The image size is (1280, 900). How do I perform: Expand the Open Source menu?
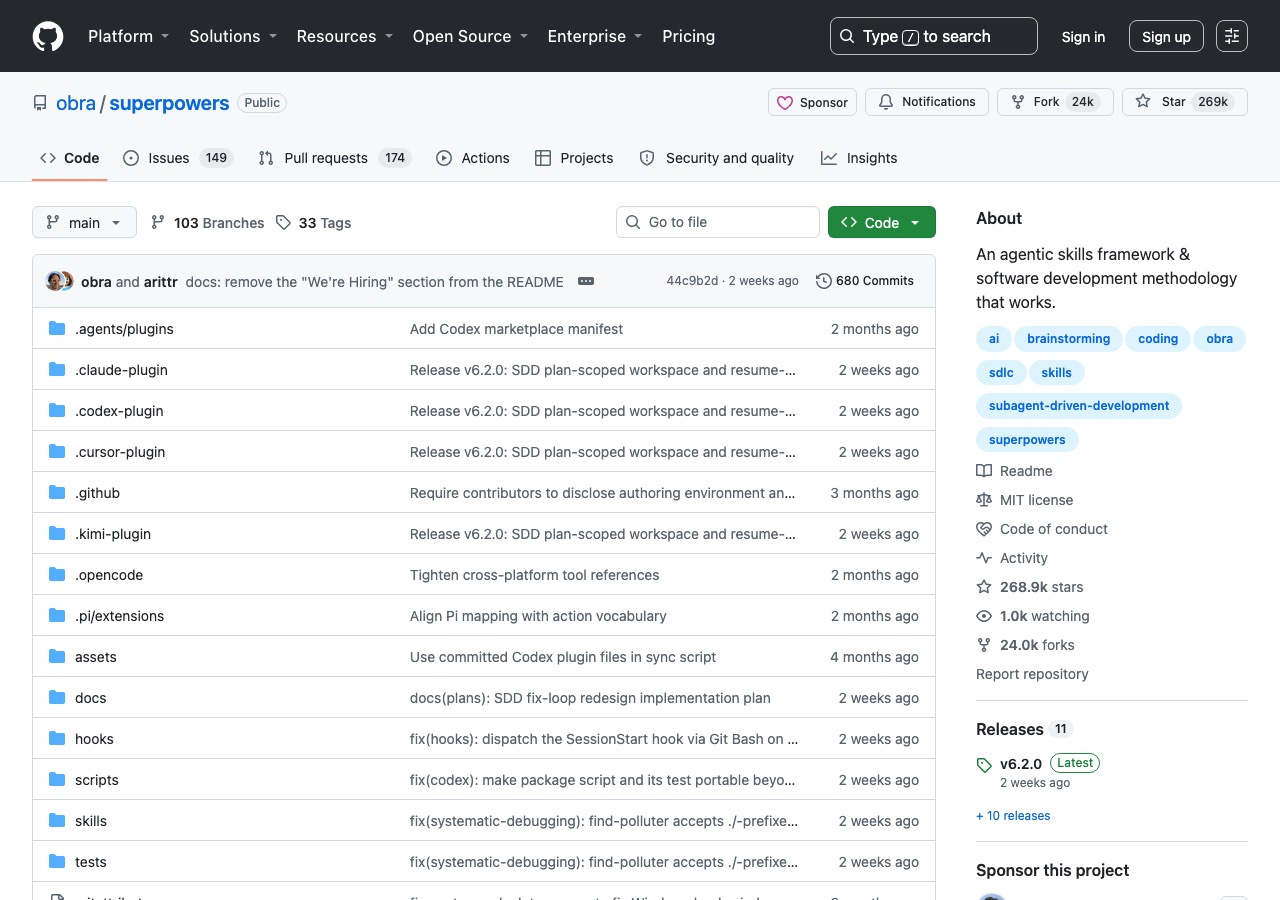470,36
